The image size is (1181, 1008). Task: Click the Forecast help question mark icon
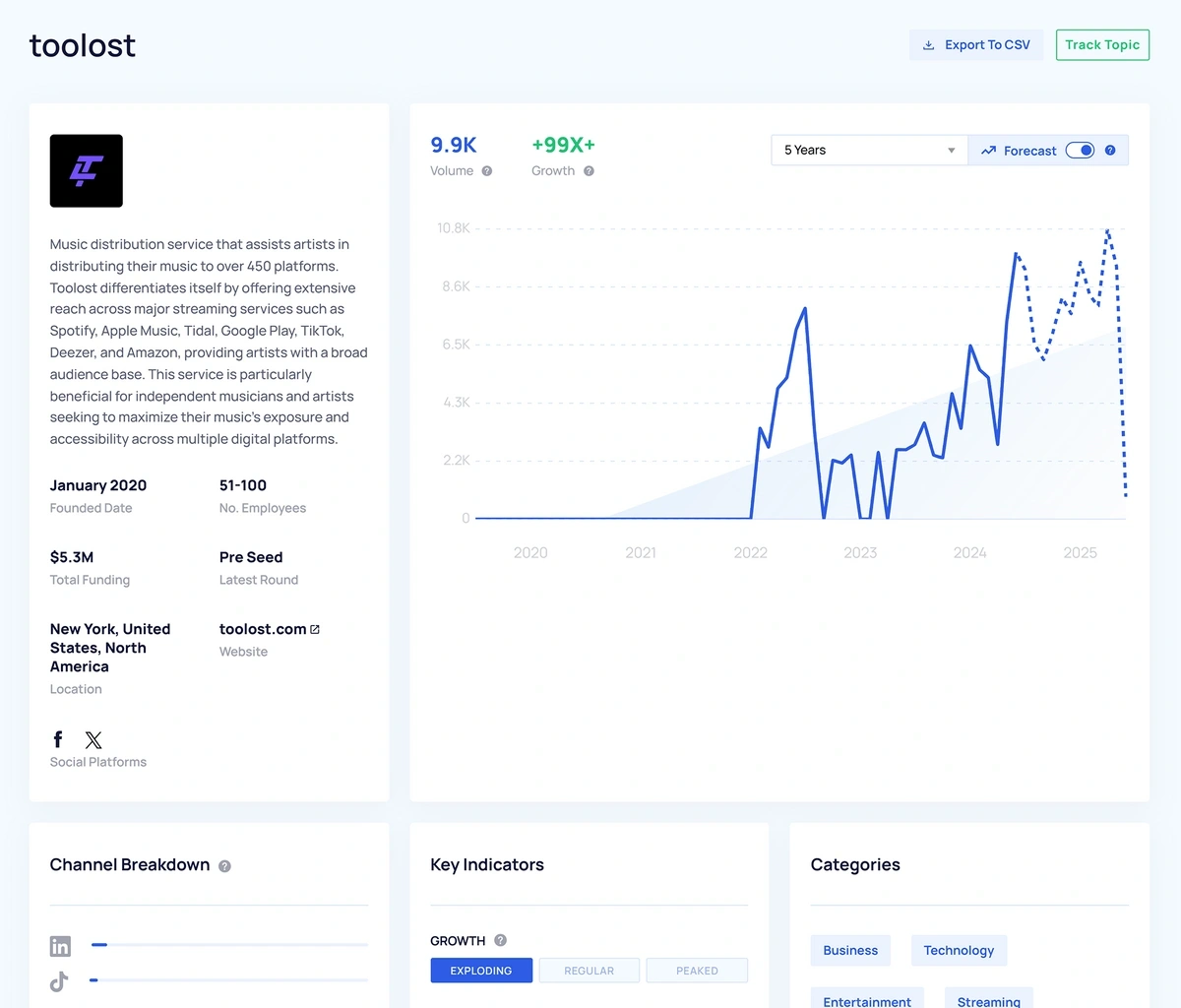(x=1110, y=151)
